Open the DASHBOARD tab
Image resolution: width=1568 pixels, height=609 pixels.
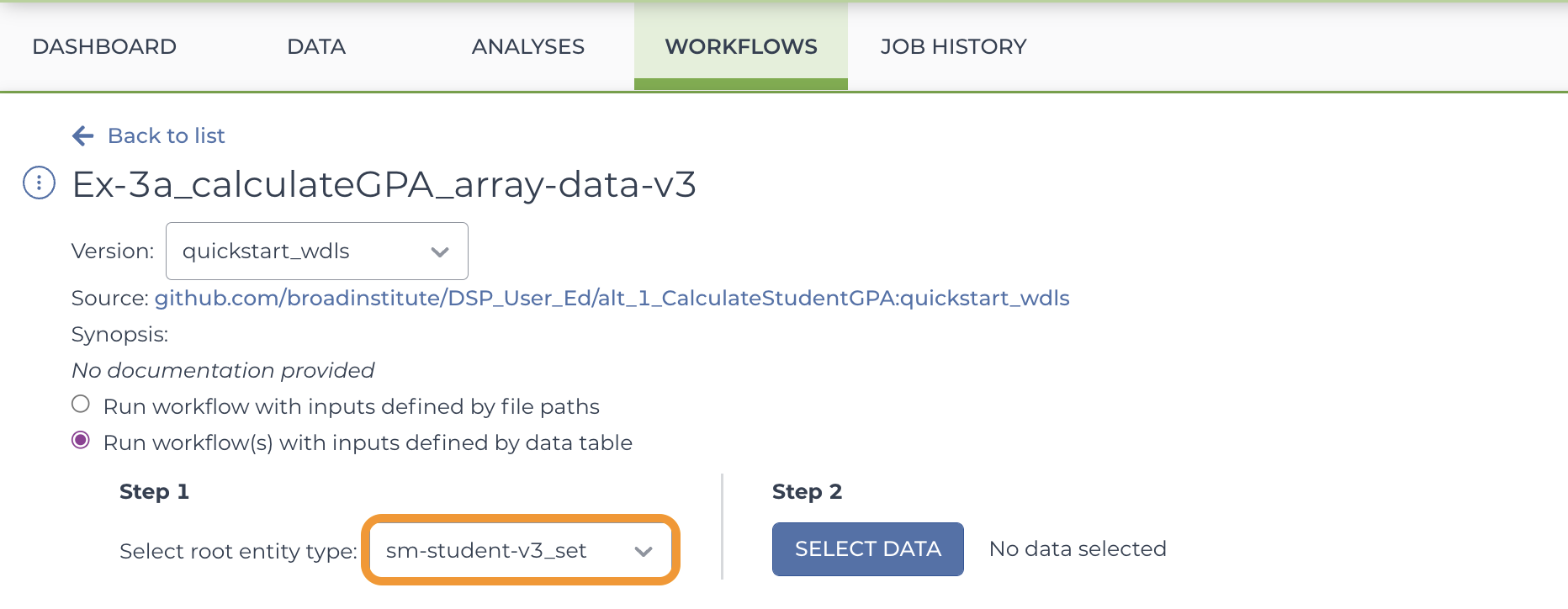[104, 46]
